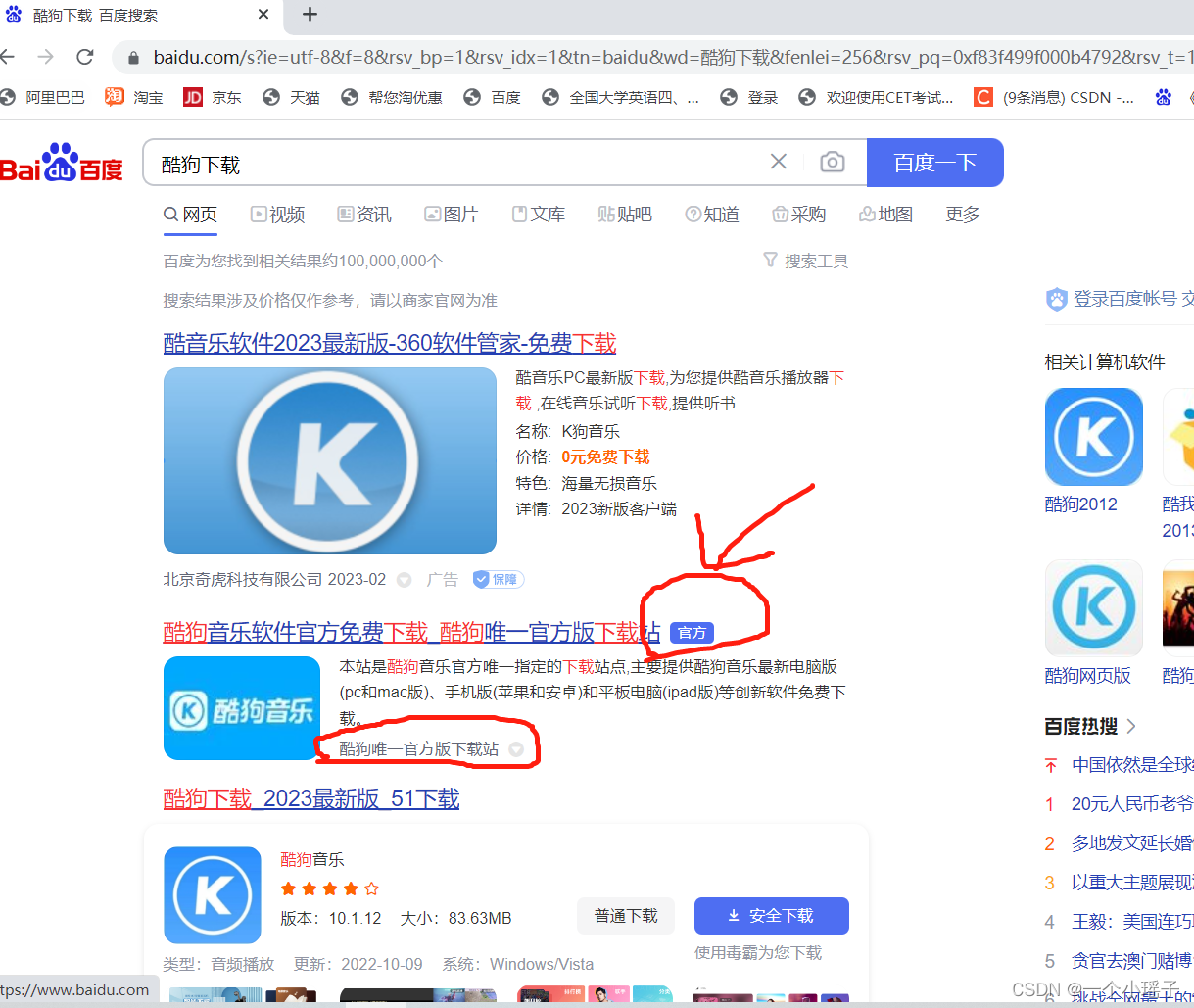Open hot search item 以重大主题展现
1194x1008 pixels.
click(x=1132, y=882)
